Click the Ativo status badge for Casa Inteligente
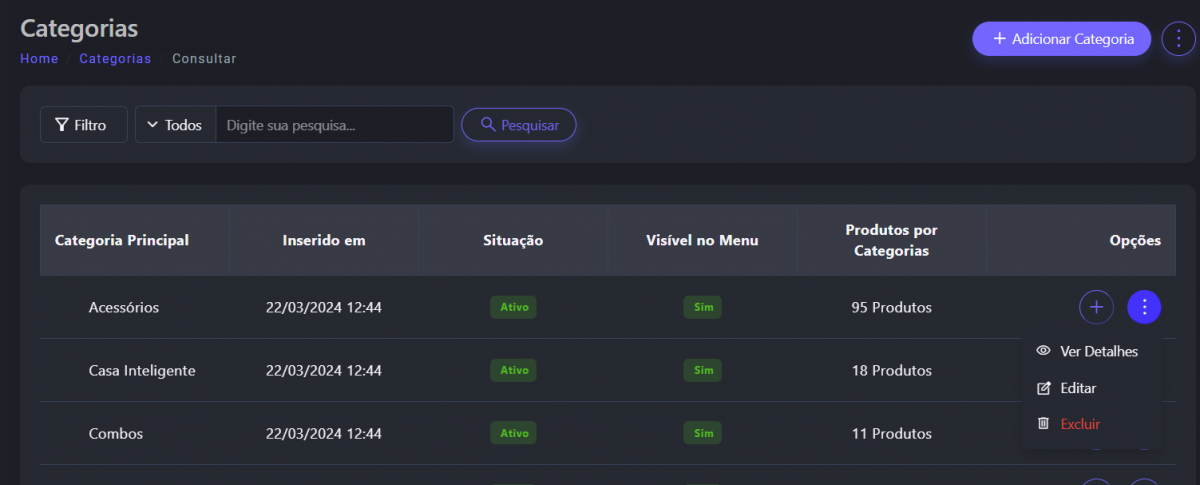Viewport: 1200px width, 485px height. tap(513, 370)
